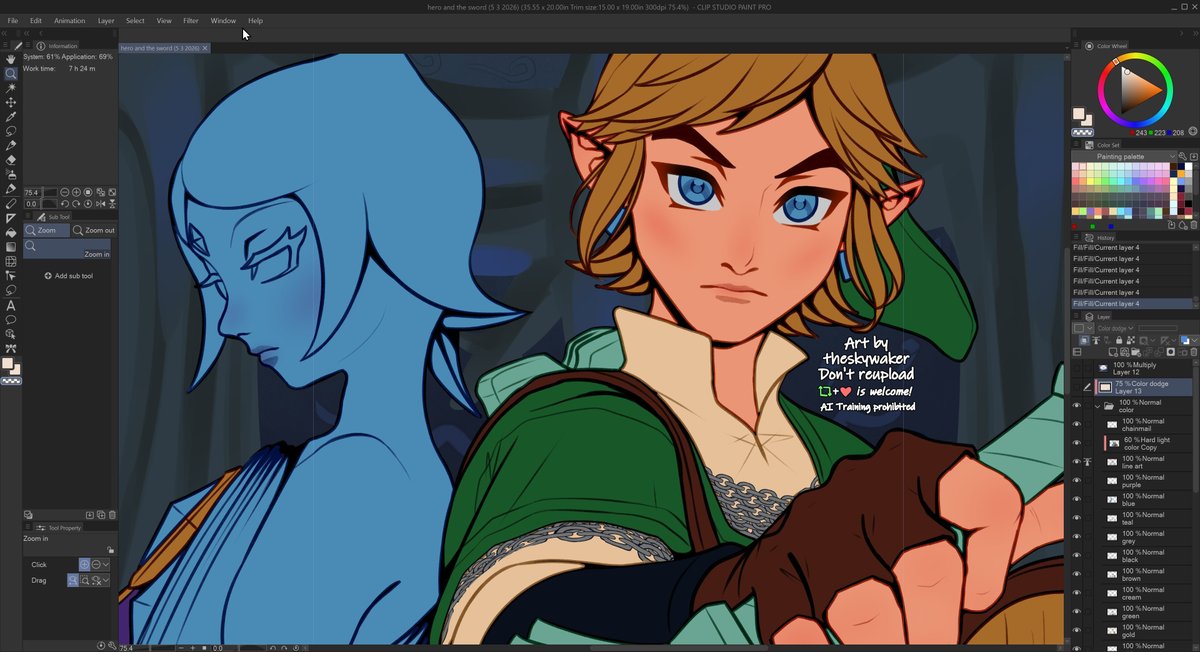Click the Color Set panel icon

tap(1089, 145)
